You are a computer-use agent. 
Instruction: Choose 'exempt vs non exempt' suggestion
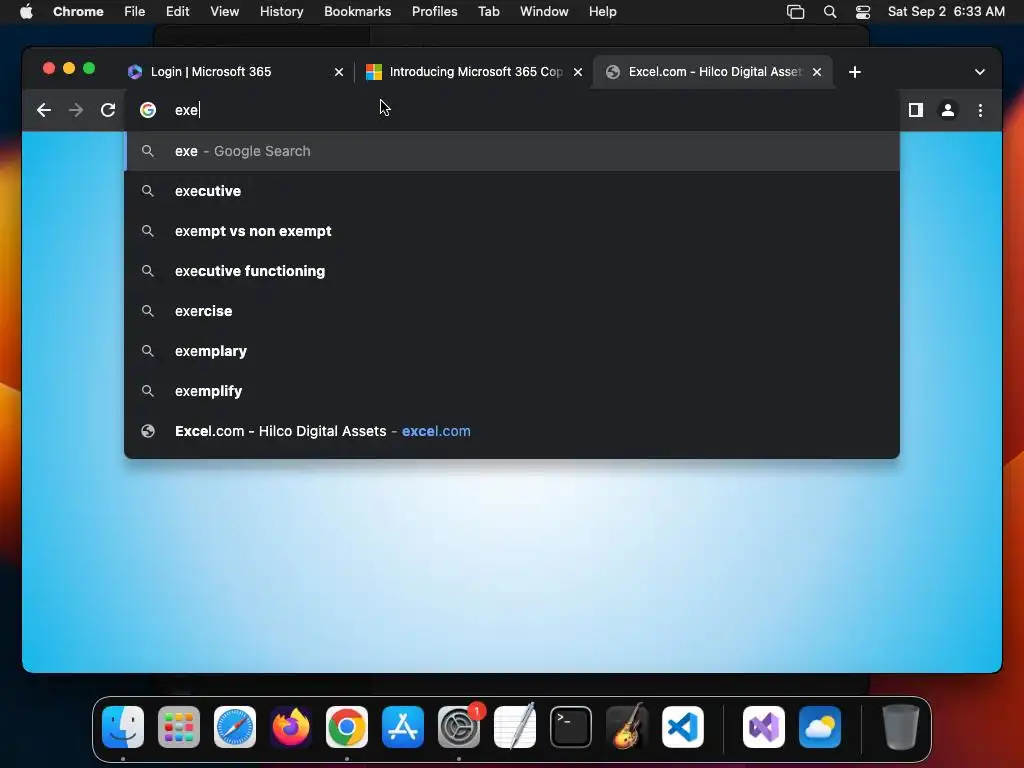512,231
